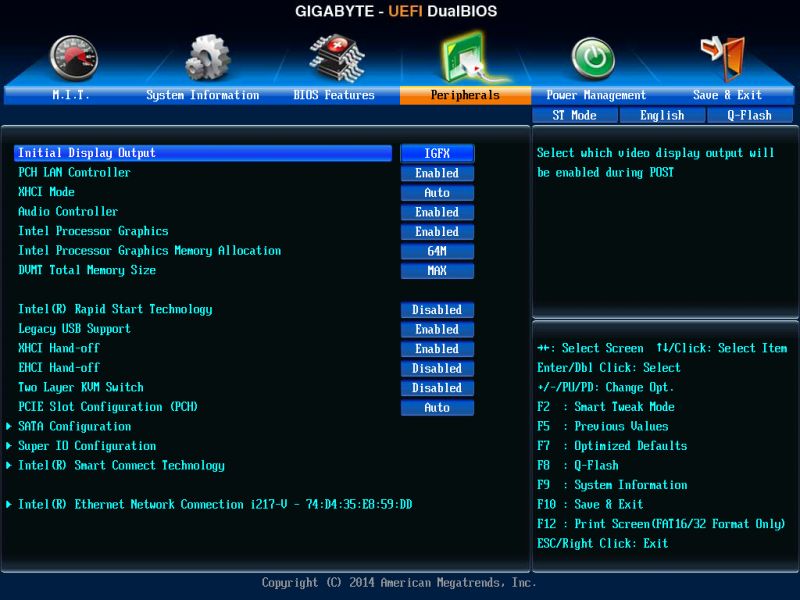Click the +/-/PU/PD: Change Opt. hint
This screenshot has height=600, width=800.
point(606,387)
